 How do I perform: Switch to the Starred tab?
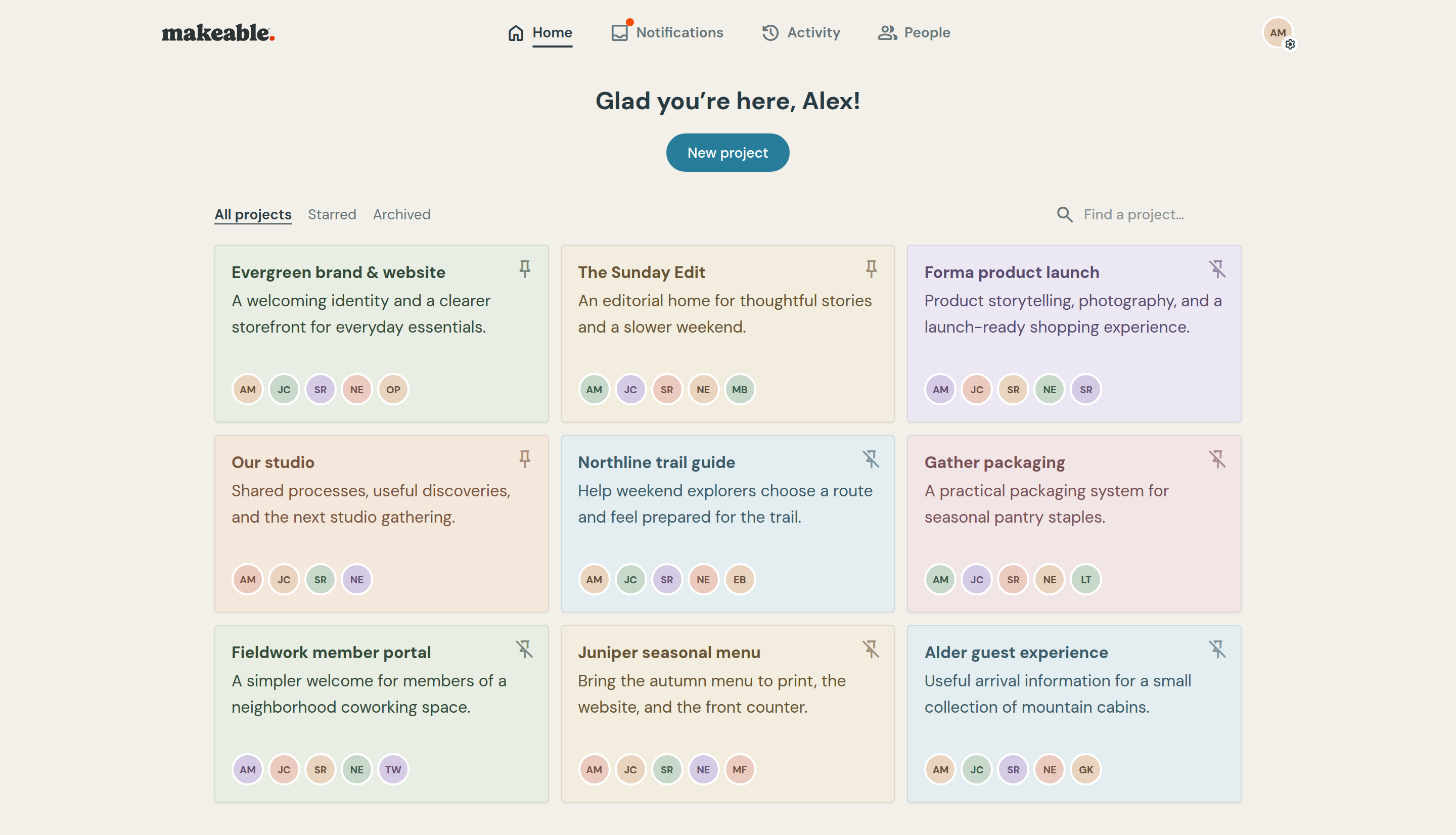coord(332,214)
